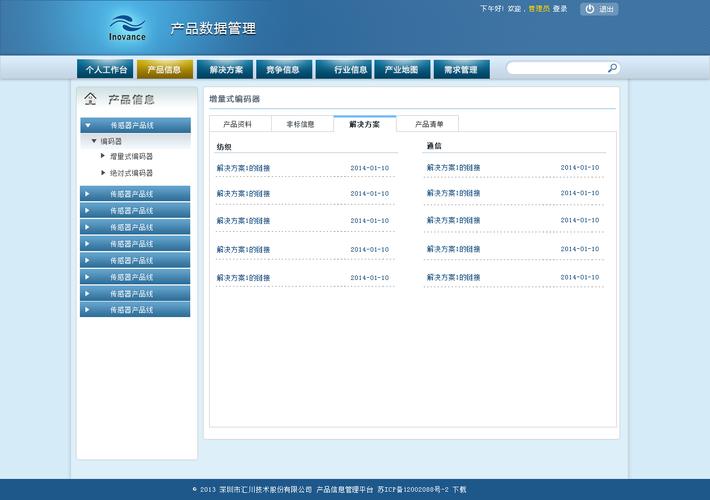Expand the last 传感器产品线 section
Viewport: 710px width, 500px height.
click(x=88, y=310)
